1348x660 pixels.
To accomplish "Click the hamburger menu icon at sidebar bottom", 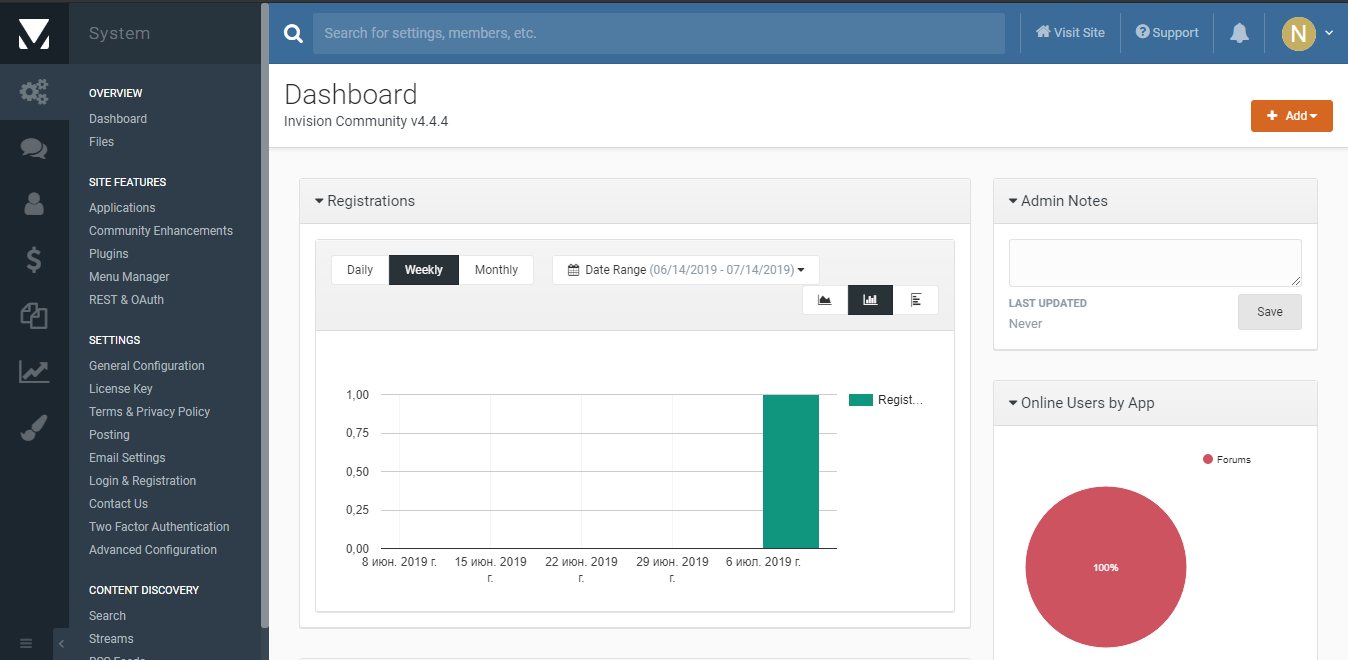I will [26, 643].
